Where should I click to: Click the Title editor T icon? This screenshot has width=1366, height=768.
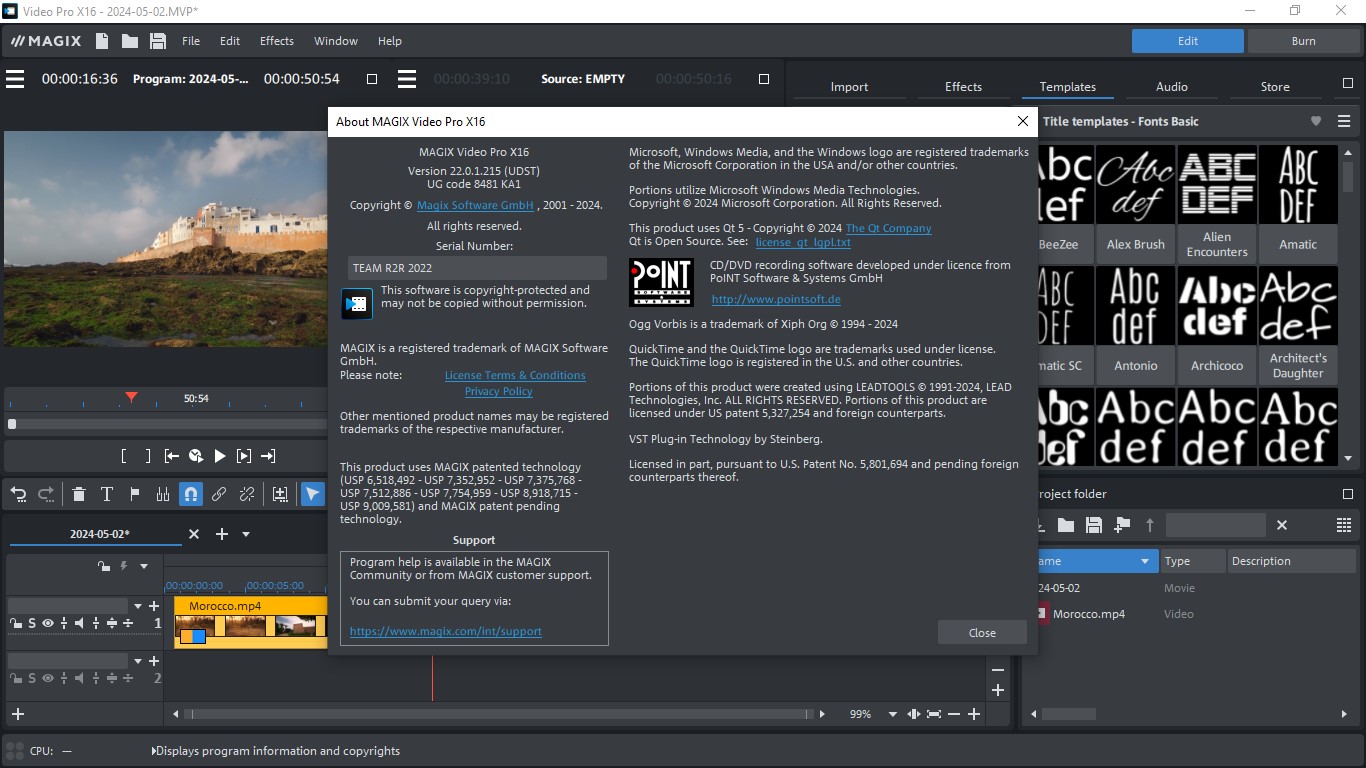coord(106,494)
